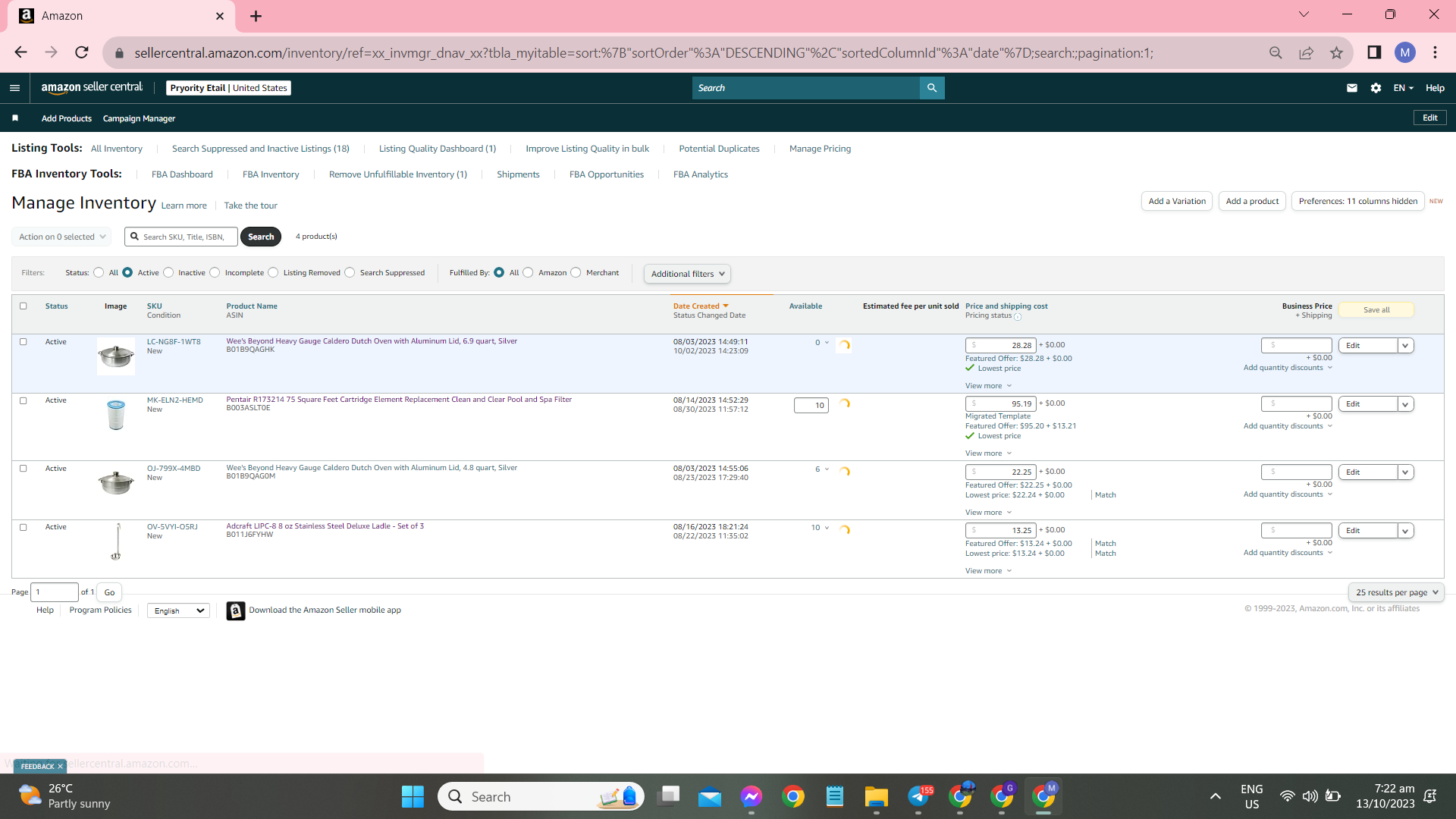Check the row for SKU OV-5VYI-O5RJ
The image size is (1456, 819).
tap(23, 528)
